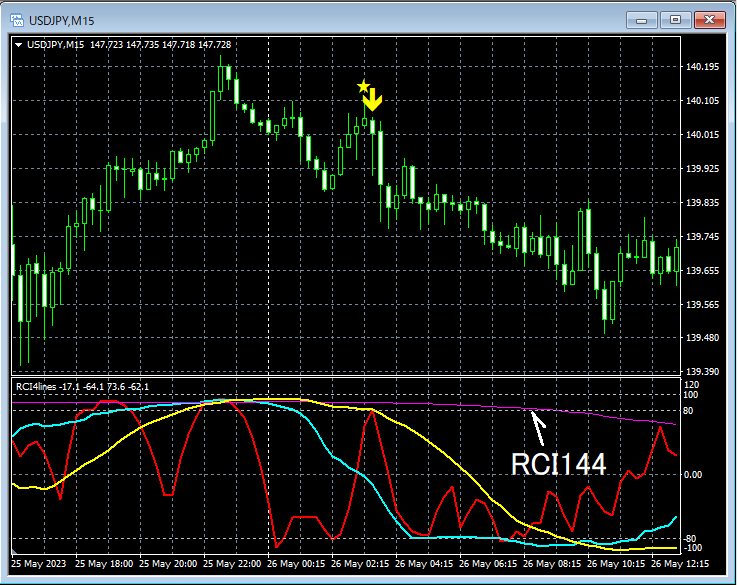Maximize the USDJPY,M15 chart window
738x585 pixels.
click(x=675, y=20)
